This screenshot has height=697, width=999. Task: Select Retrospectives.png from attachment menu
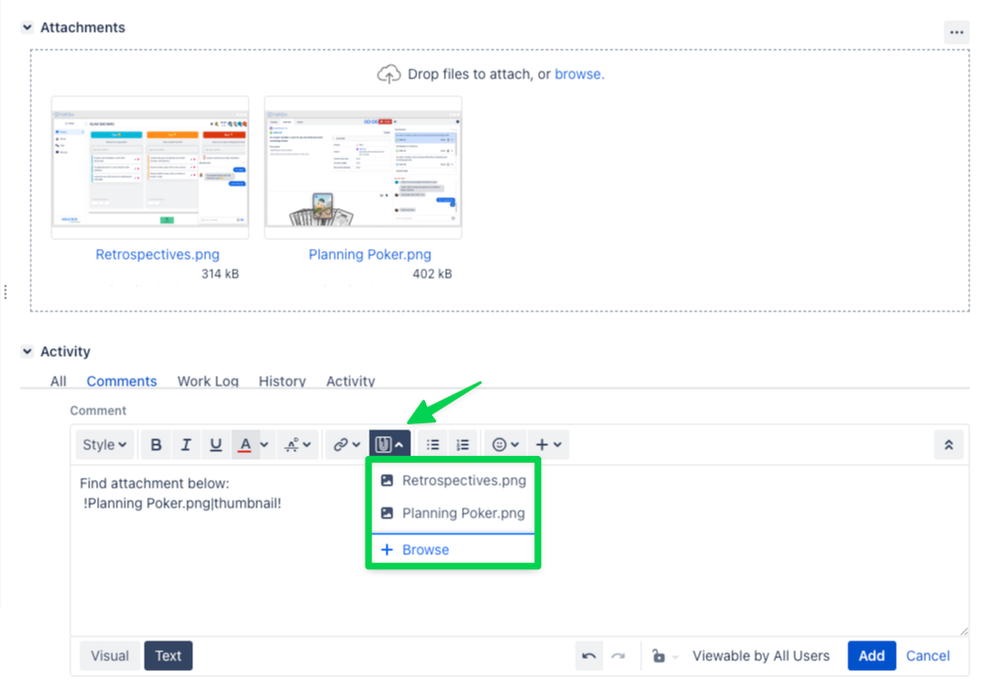(x=452, y=480)
